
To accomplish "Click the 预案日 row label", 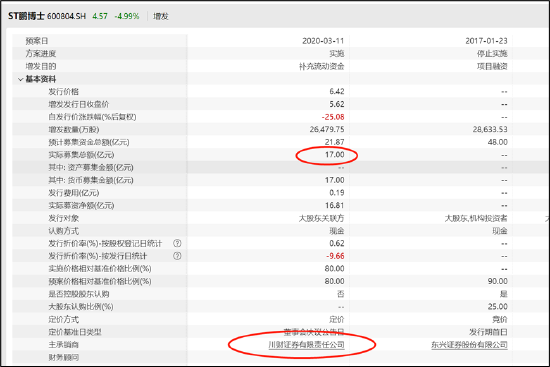I will coord(36,41).
